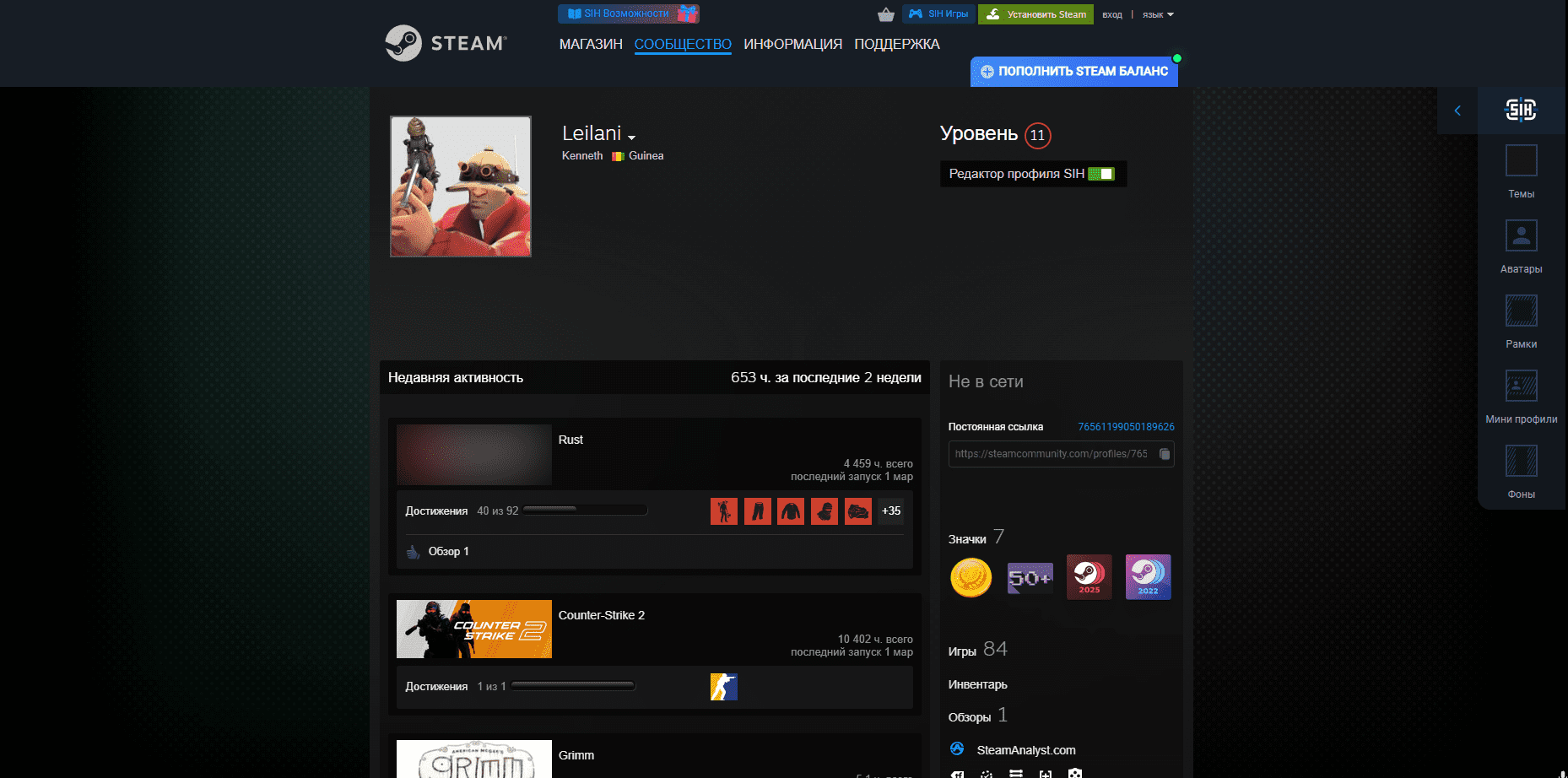Collapse the SIH sidebar with the chevron

coord(1457,111)
